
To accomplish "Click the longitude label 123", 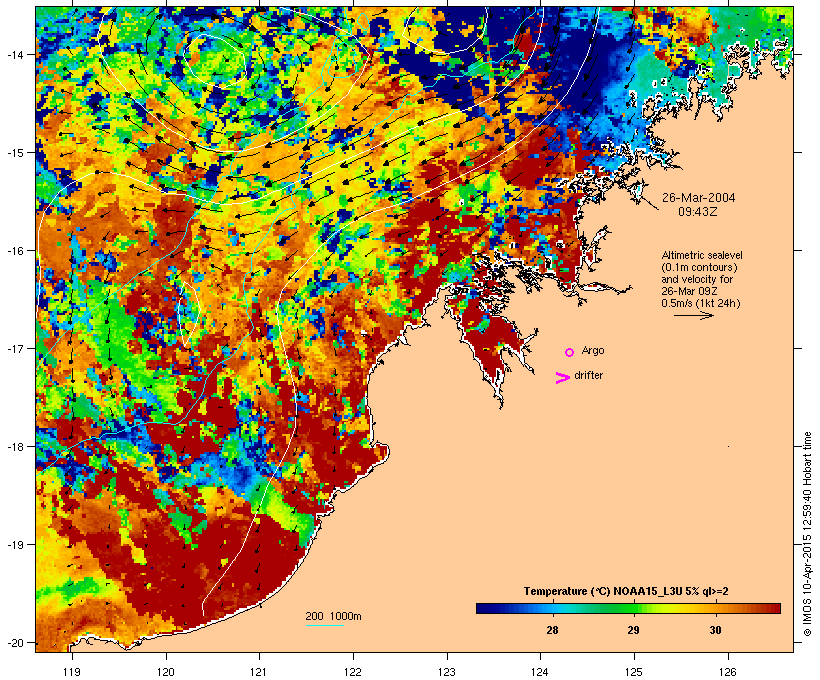I will click(x=447, y=672).
